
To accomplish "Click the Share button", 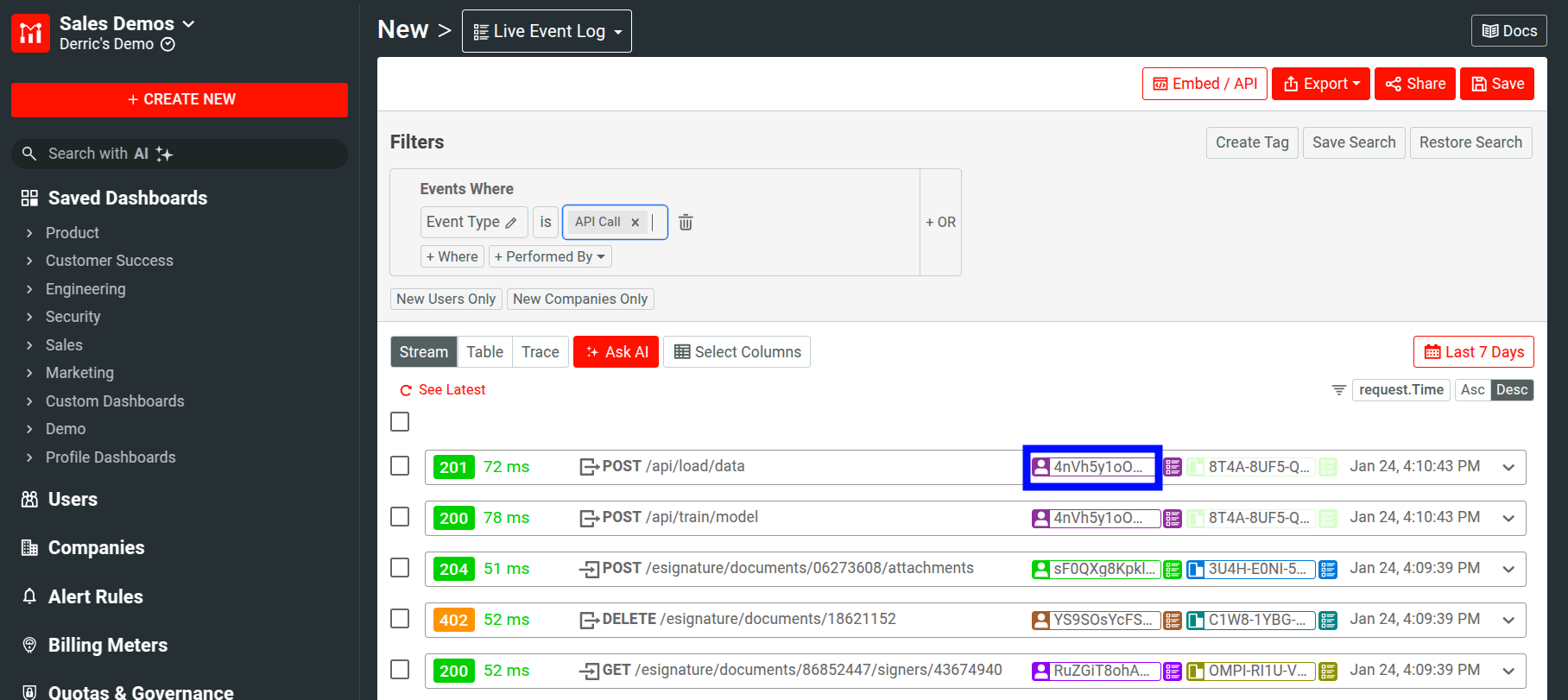I will [1415, 84].
